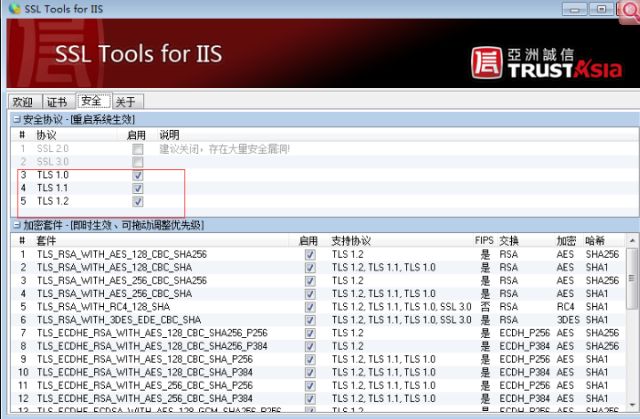The height and width of the screenshot is (419, 640).
Task: Click the SSL Tools app icon in titlebar
Action: pos(14,8)
